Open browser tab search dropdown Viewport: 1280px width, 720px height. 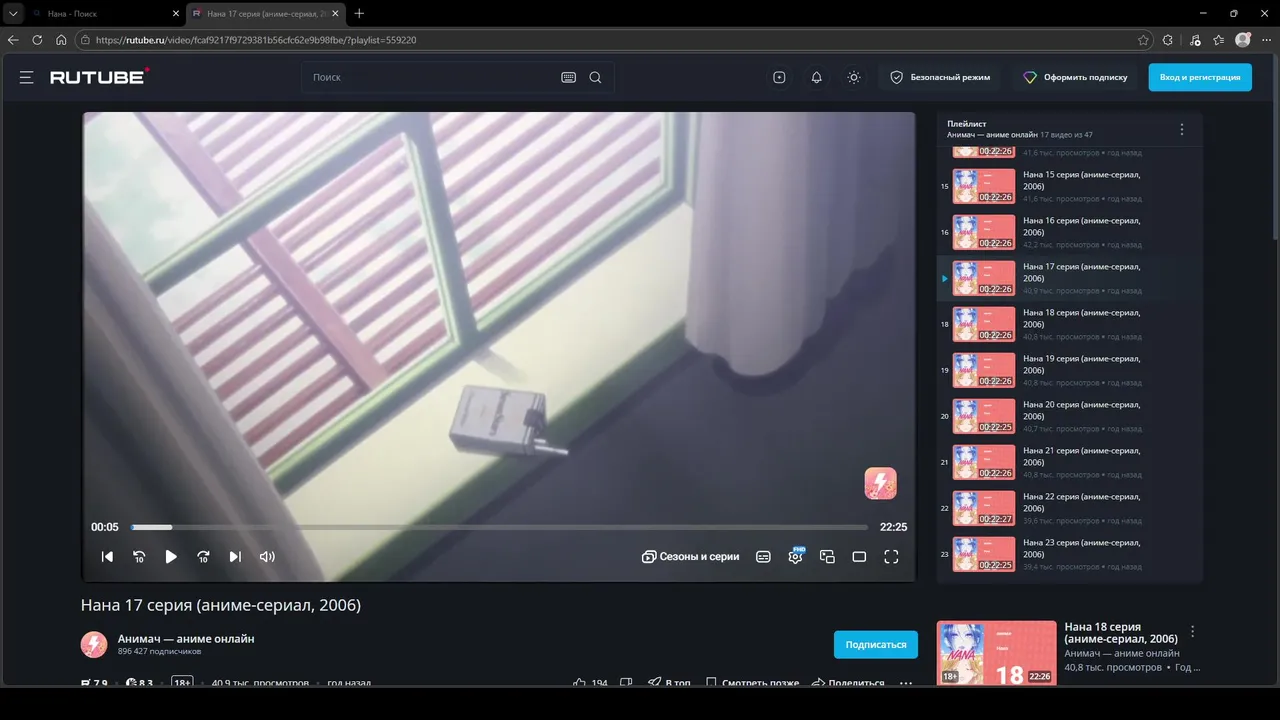point(13,13)
